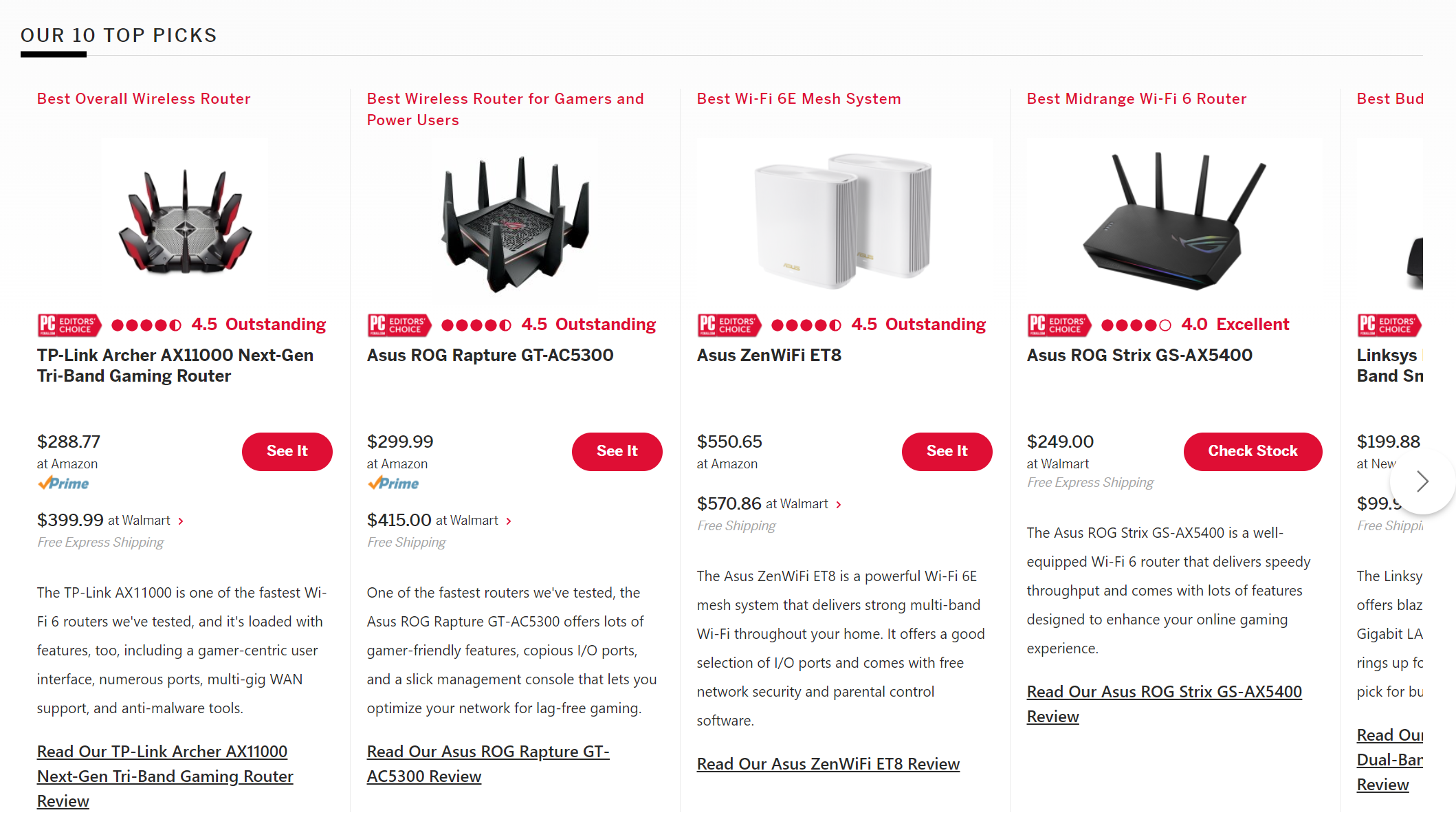Advance carousel with the next arrow button

[1422, 481]
